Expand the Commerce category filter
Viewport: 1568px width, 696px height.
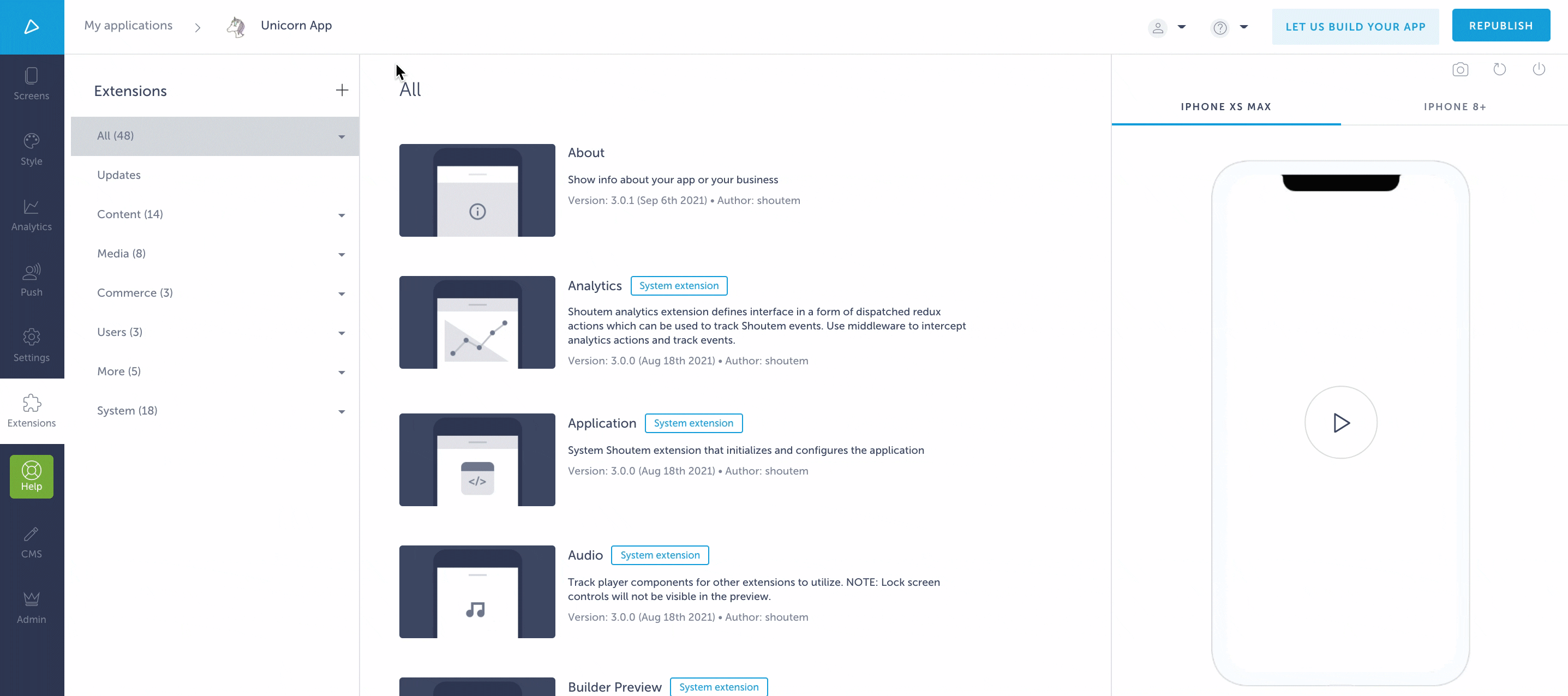(341, 293)
